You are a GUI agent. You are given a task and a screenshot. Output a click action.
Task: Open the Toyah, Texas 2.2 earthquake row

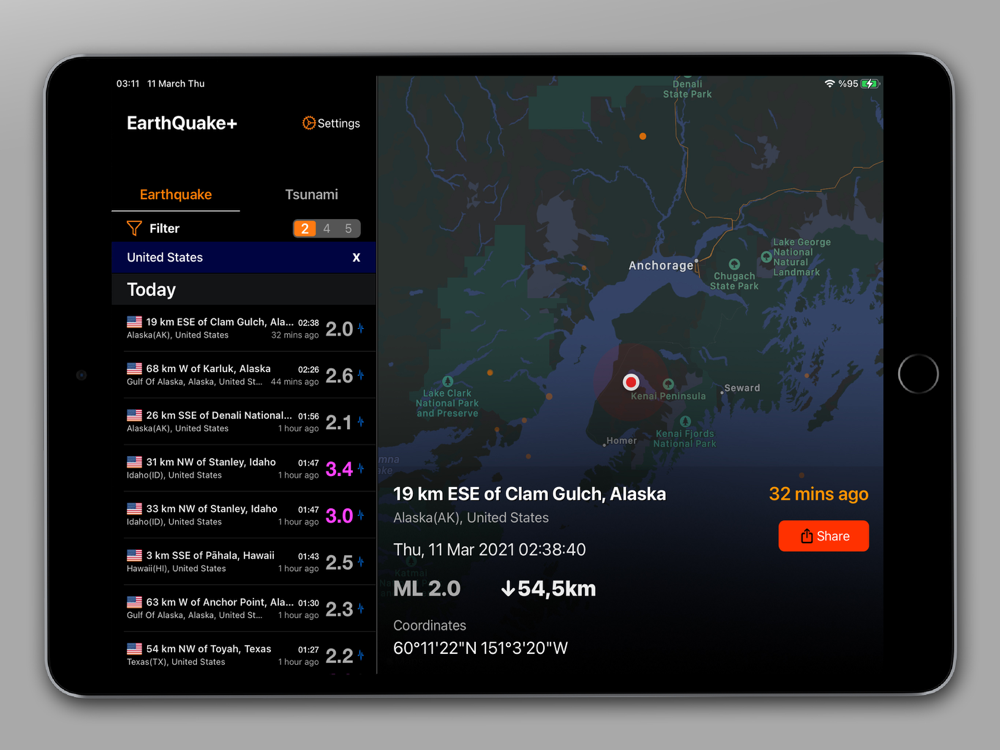coord(244,654)
